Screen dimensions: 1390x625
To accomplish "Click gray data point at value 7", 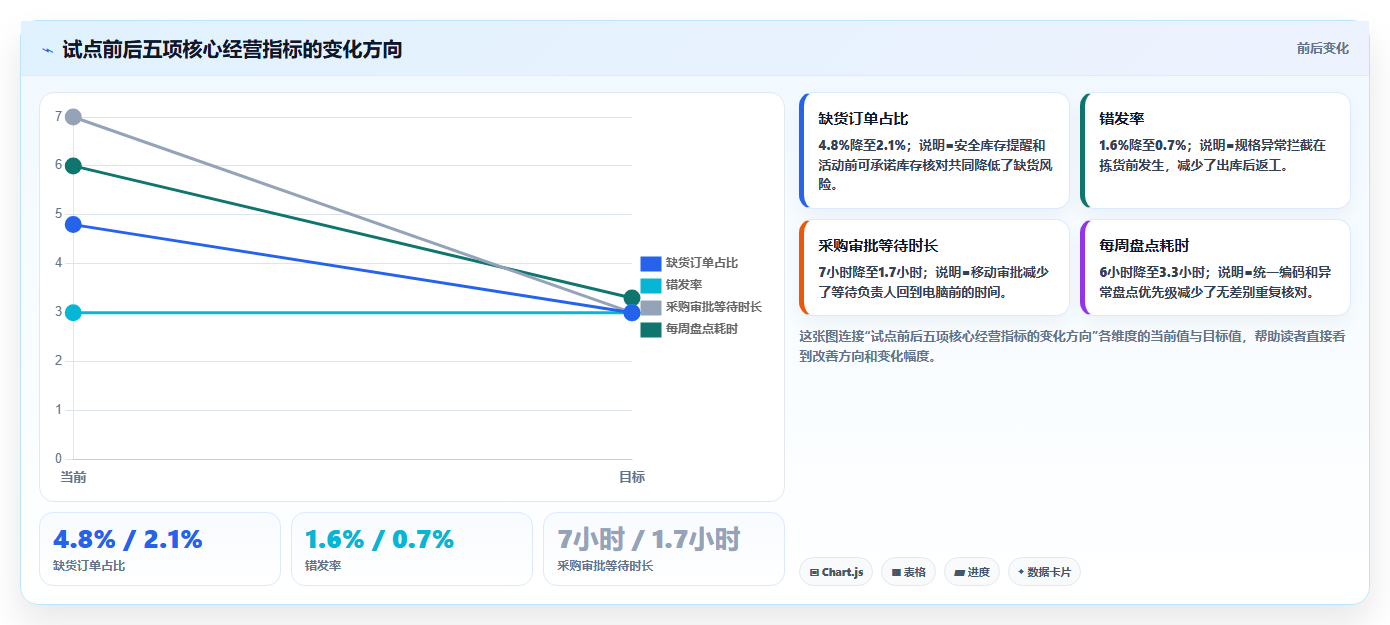I will point(73,117).
